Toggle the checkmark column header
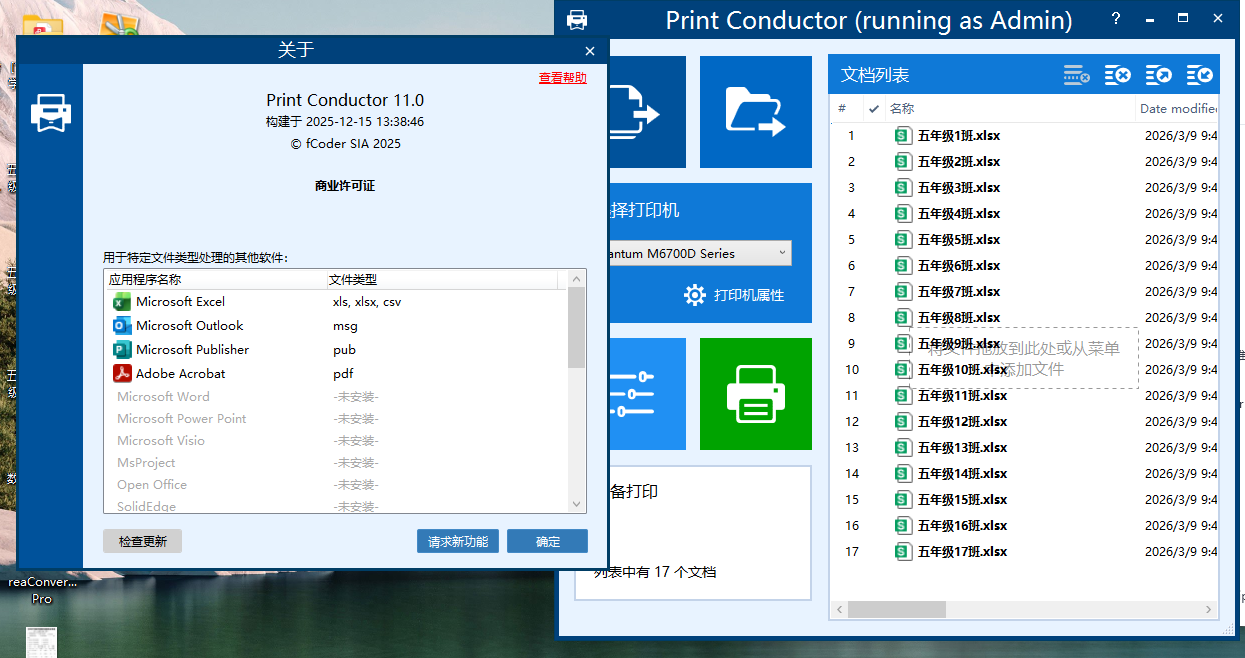This screenshot has height=658, width=1245. click(x=873, y=108)
